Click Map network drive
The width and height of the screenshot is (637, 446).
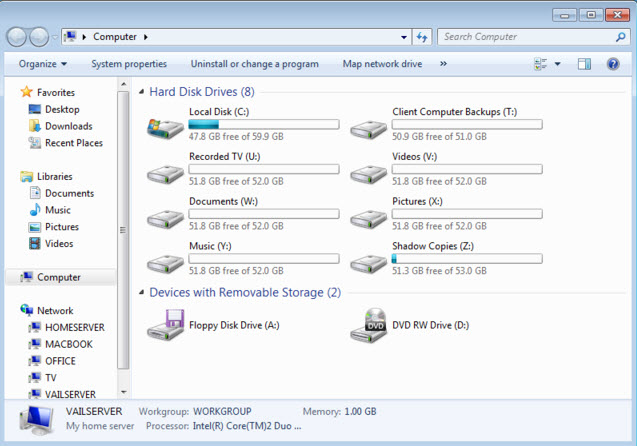[x=382, y=64]
